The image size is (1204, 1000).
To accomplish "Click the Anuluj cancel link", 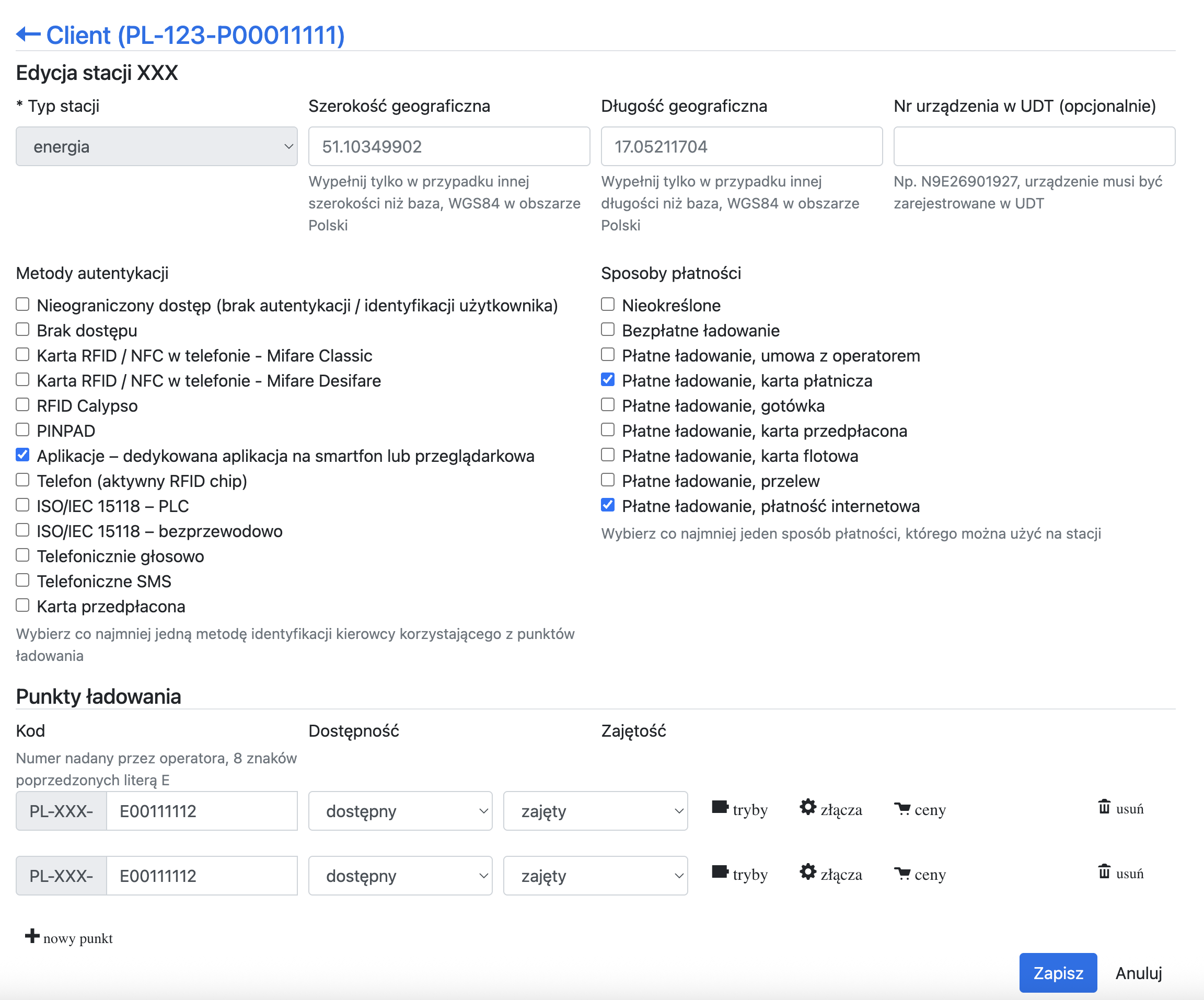I will [x=1138, y=973].
